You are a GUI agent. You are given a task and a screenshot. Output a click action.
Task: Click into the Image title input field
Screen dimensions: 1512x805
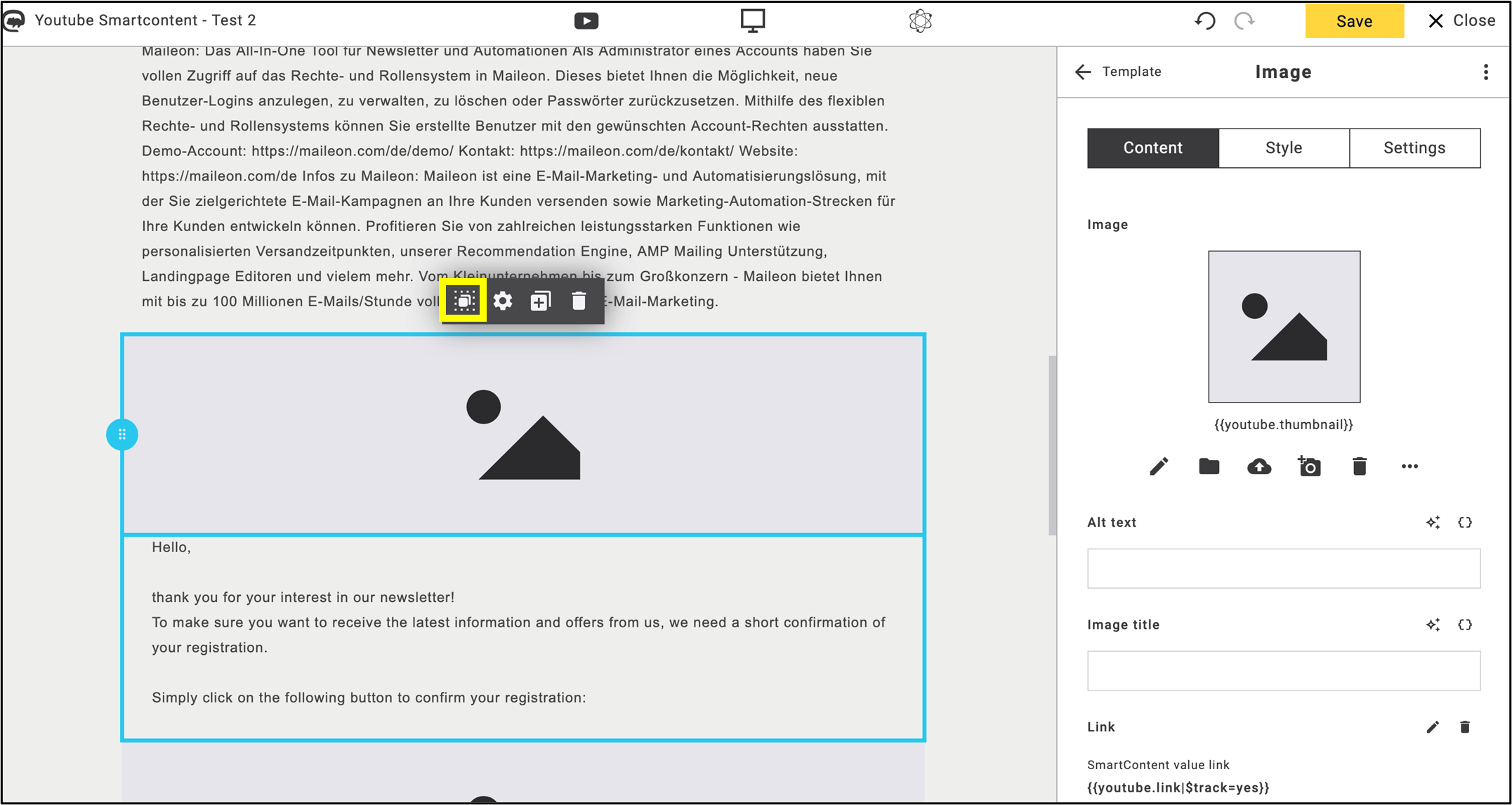tap(1284, 671)
